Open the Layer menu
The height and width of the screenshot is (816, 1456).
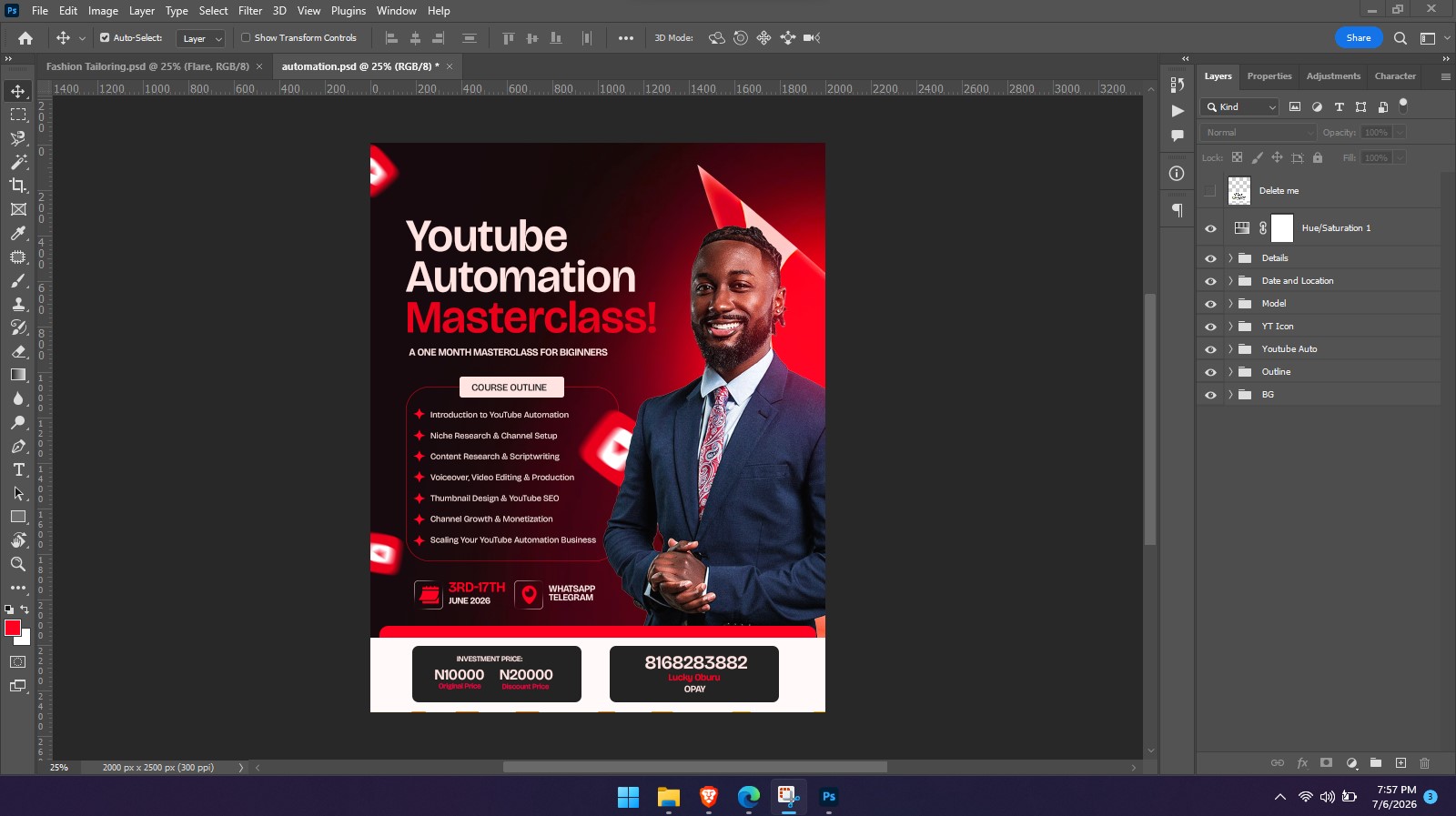[x=141, y=11]
